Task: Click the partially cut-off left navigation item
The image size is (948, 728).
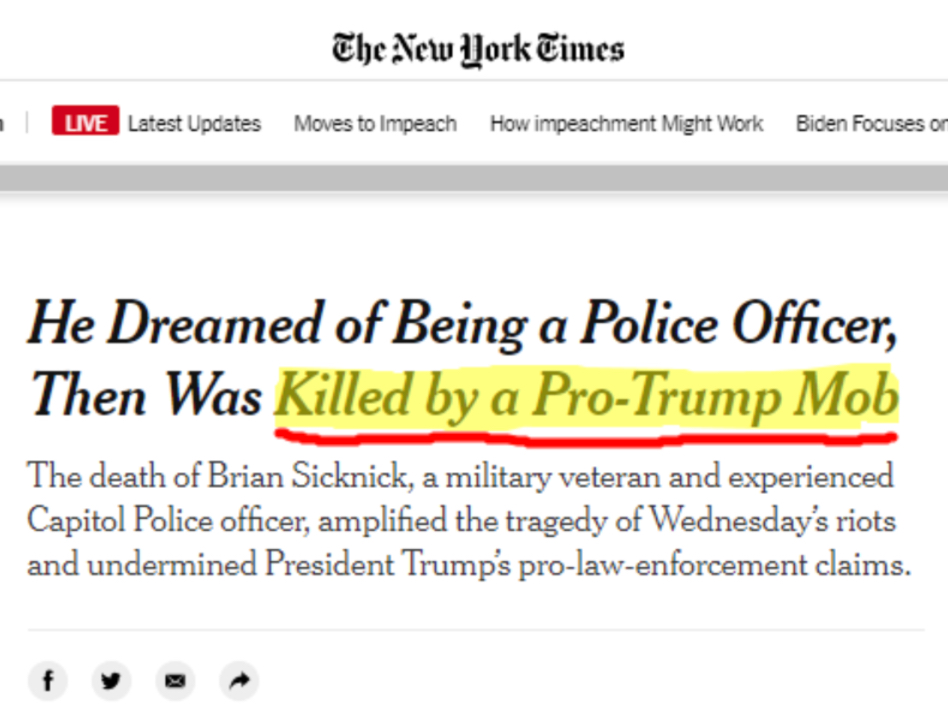Action: [2, 123]
